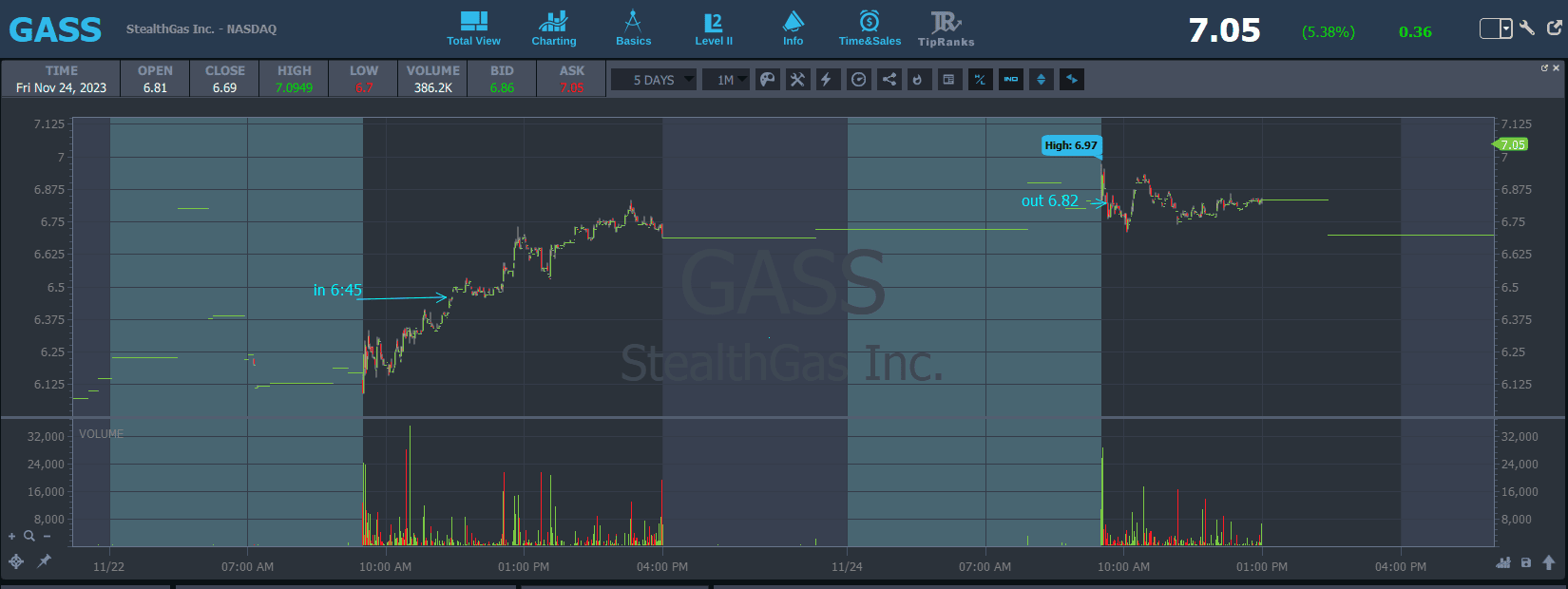This screenshot has height=589, width=1568.
Task: Open the Level II quotes view
Action: click(x=713, y=28)
